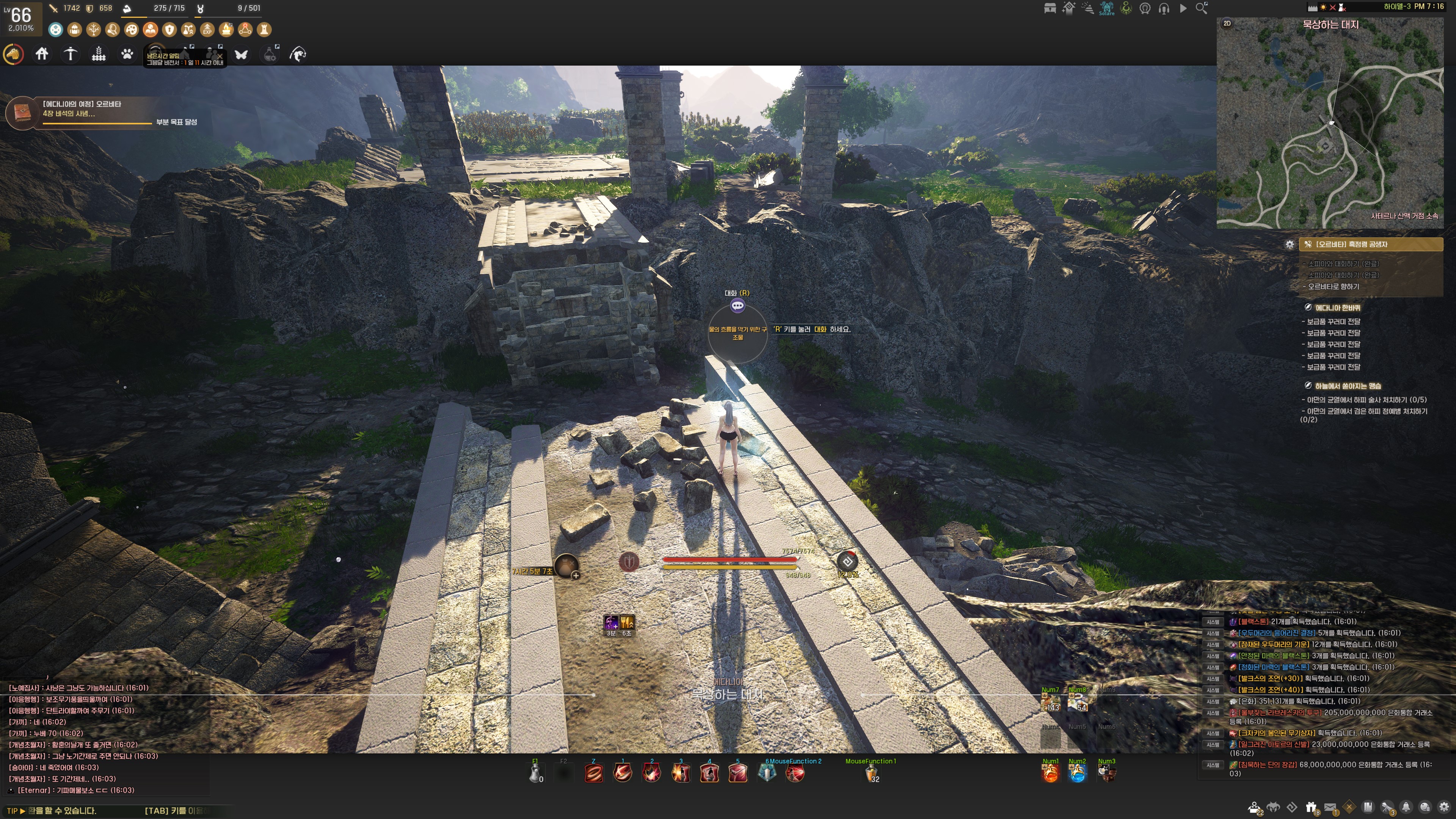This screenshot has height=819, width=1456.
Task: Open quest widget settings gear
Action: [x=1289, y=245]
